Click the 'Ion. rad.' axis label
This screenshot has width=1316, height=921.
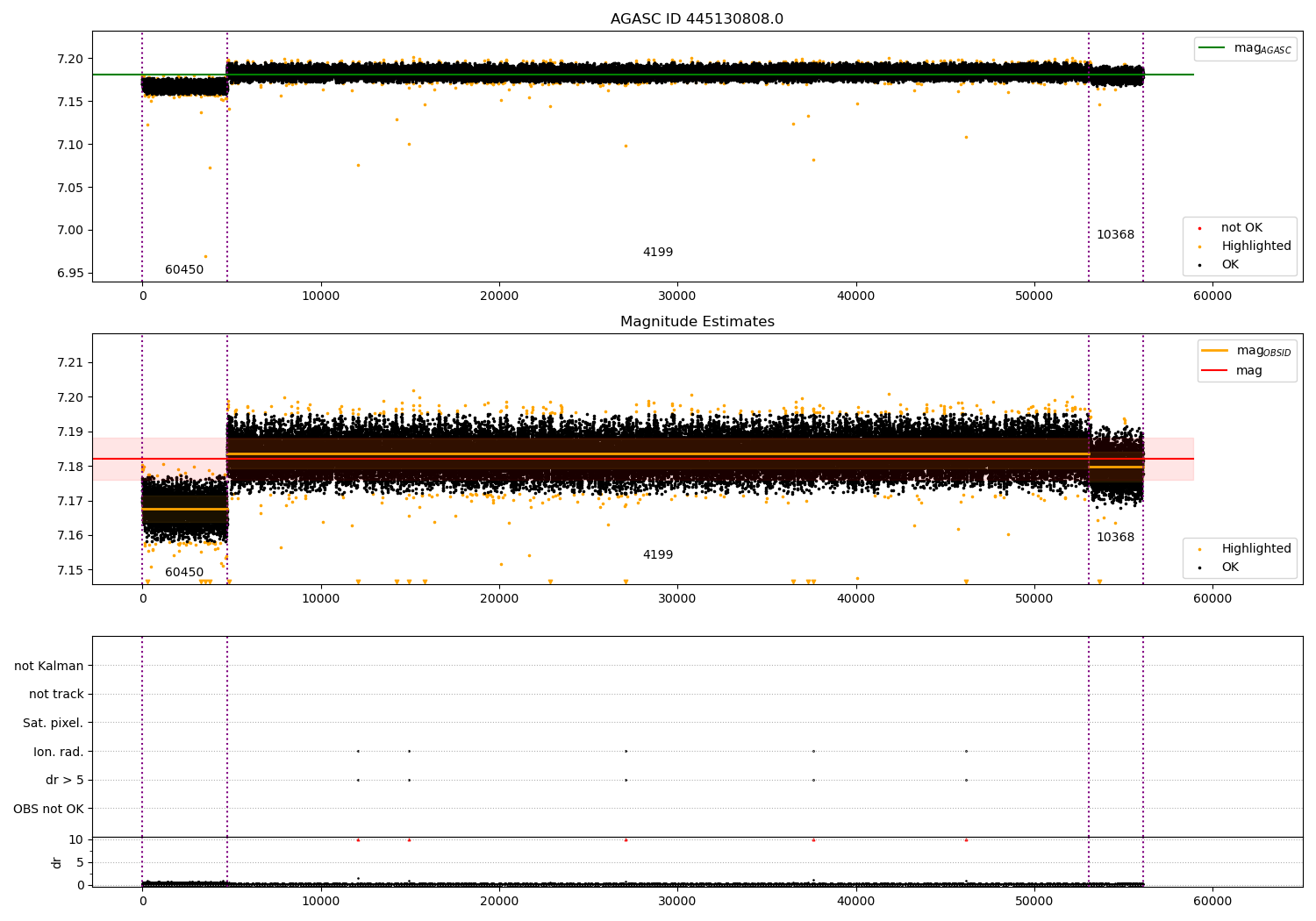(58, 753)
